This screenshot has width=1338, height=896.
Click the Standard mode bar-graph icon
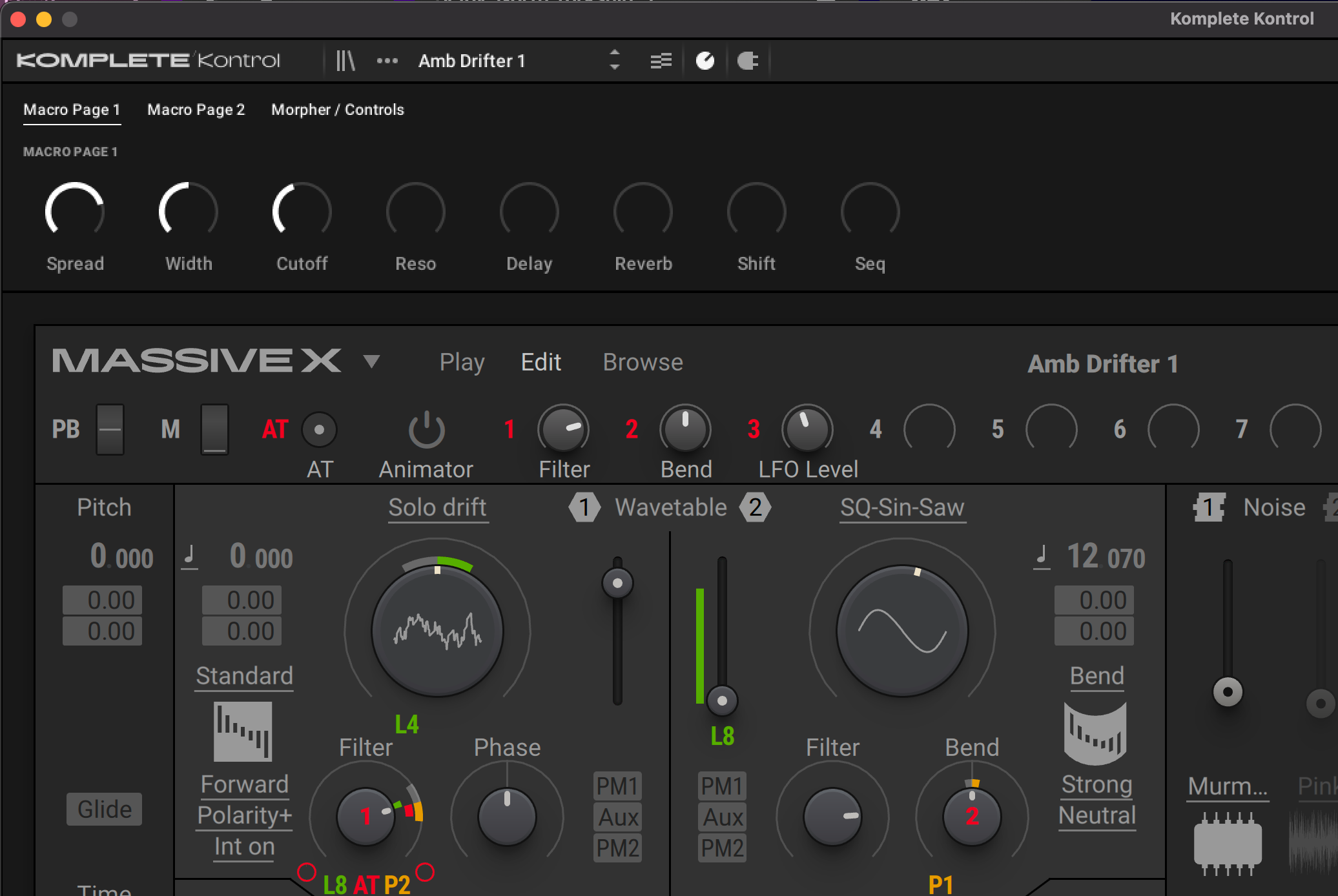[x=243, y=731]
